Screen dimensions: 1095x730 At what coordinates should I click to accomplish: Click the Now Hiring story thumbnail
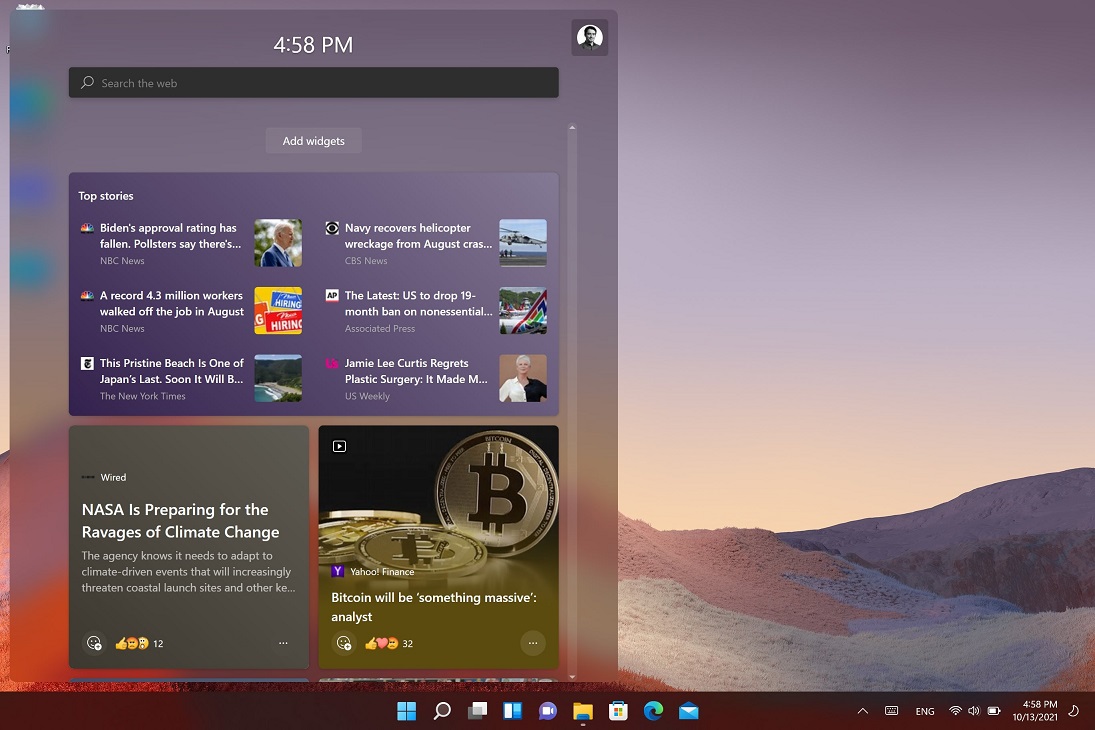278,311
